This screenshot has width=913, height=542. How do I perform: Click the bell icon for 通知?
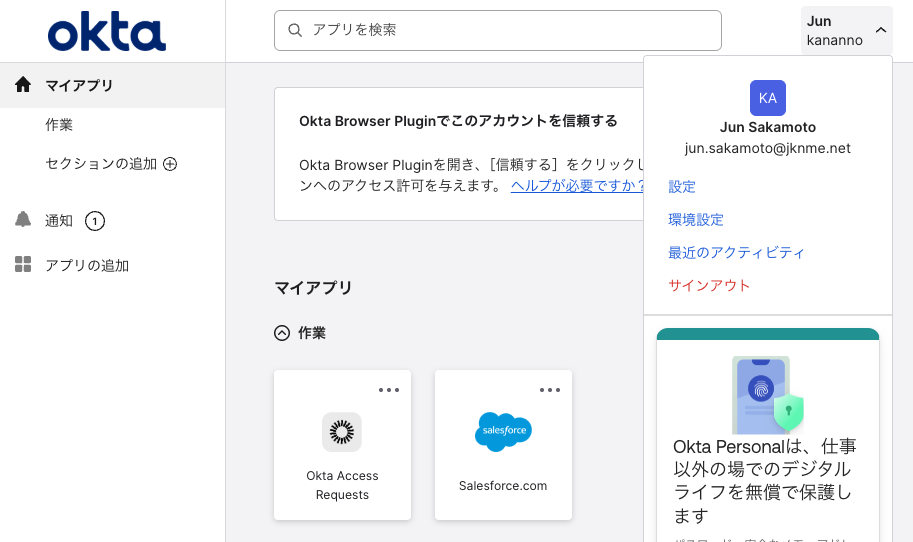pyautogui.click(x=23, y=220)
